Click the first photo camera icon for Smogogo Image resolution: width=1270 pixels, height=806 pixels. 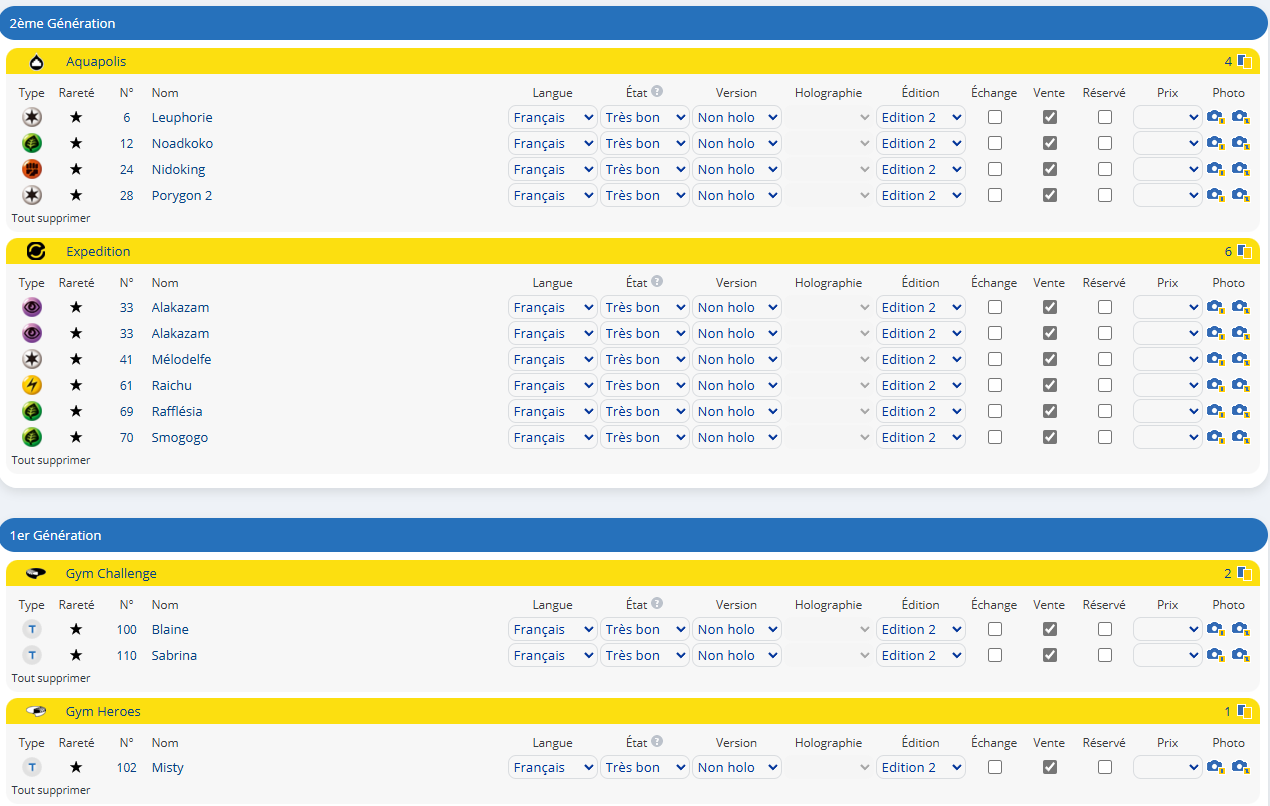pyautogui.click(x=1215, y=437)
